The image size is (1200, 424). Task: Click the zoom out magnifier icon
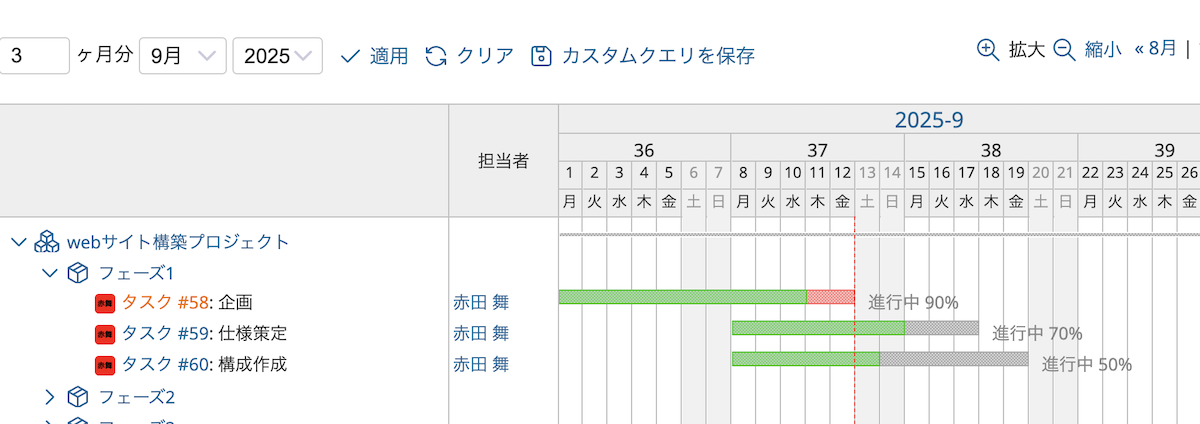(x=1064, y=50)
